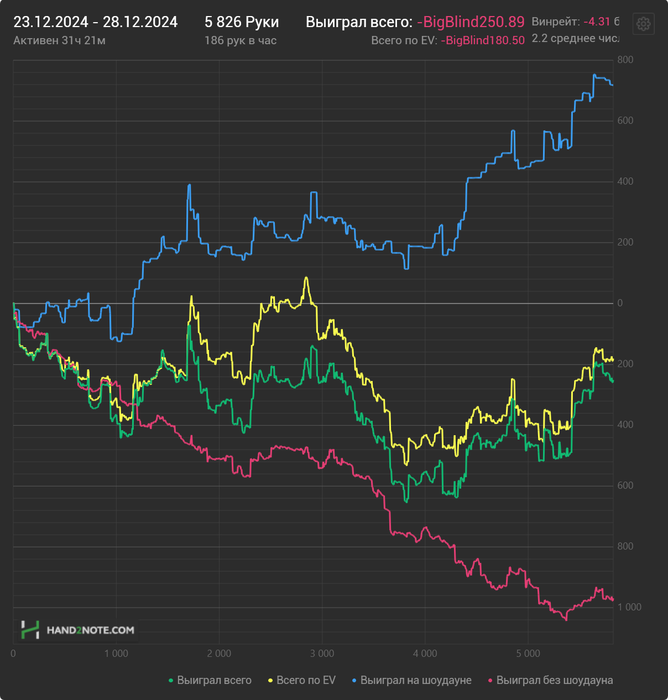Viewport: 668px width, 700px height.
Task: Click the Винрейт winrate value
Action: pyautogui.click(x=600, y=21)
